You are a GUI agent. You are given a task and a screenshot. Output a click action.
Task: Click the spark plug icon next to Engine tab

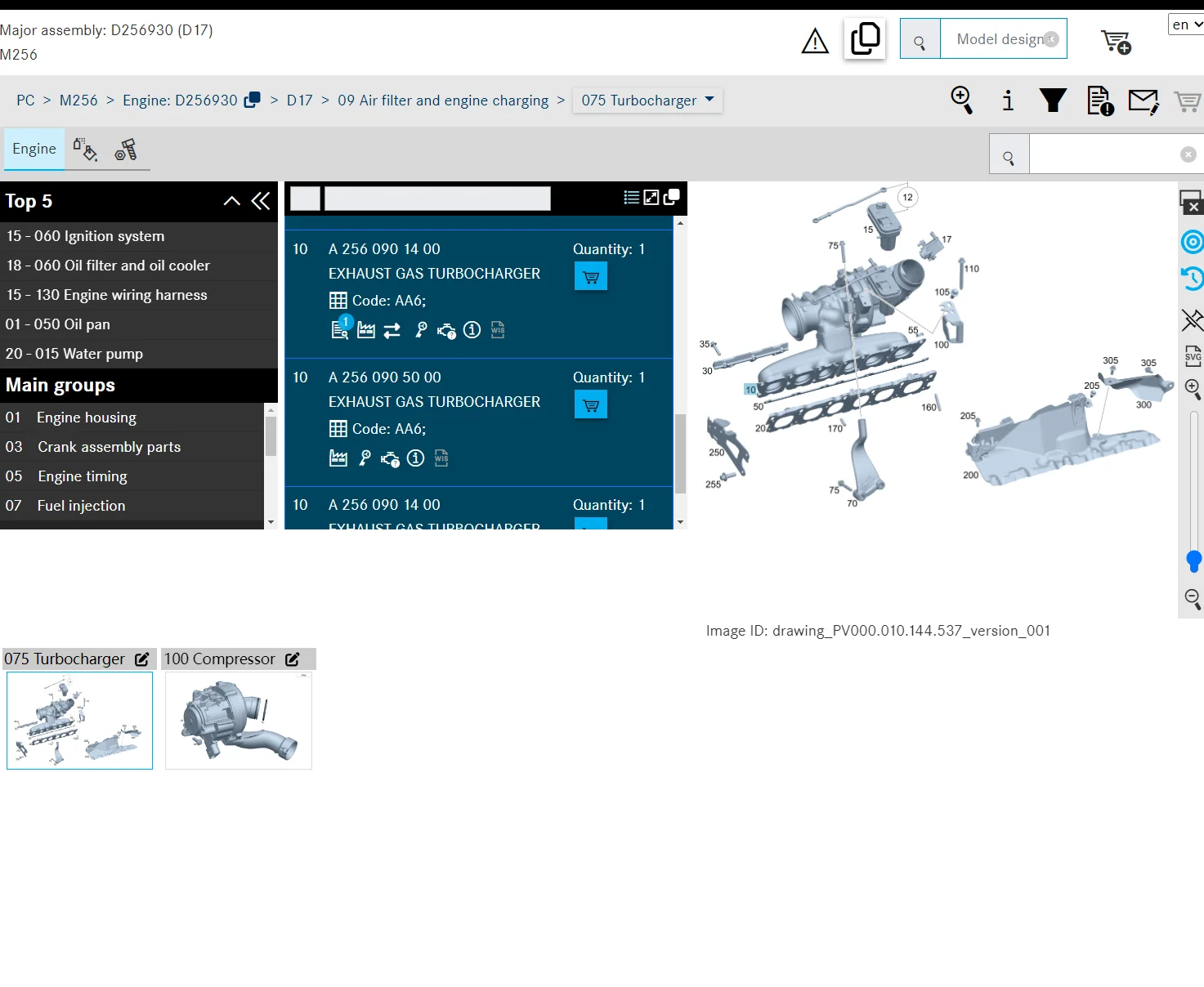tap(126, 150)
